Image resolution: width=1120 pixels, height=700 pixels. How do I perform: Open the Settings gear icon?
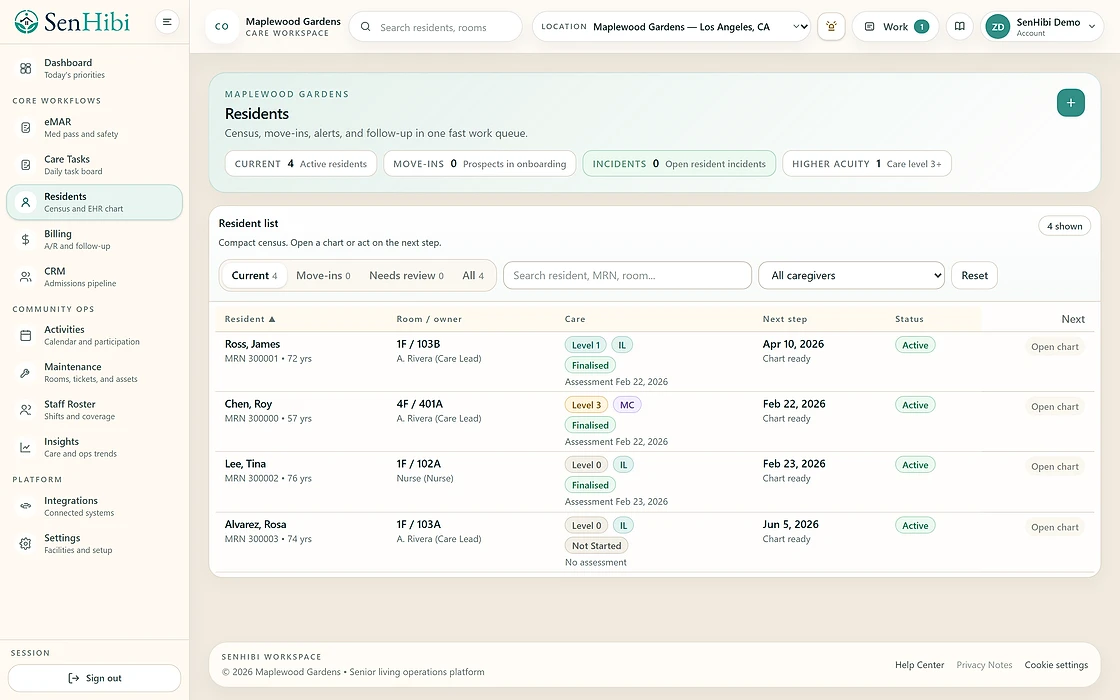pos(26,544)
